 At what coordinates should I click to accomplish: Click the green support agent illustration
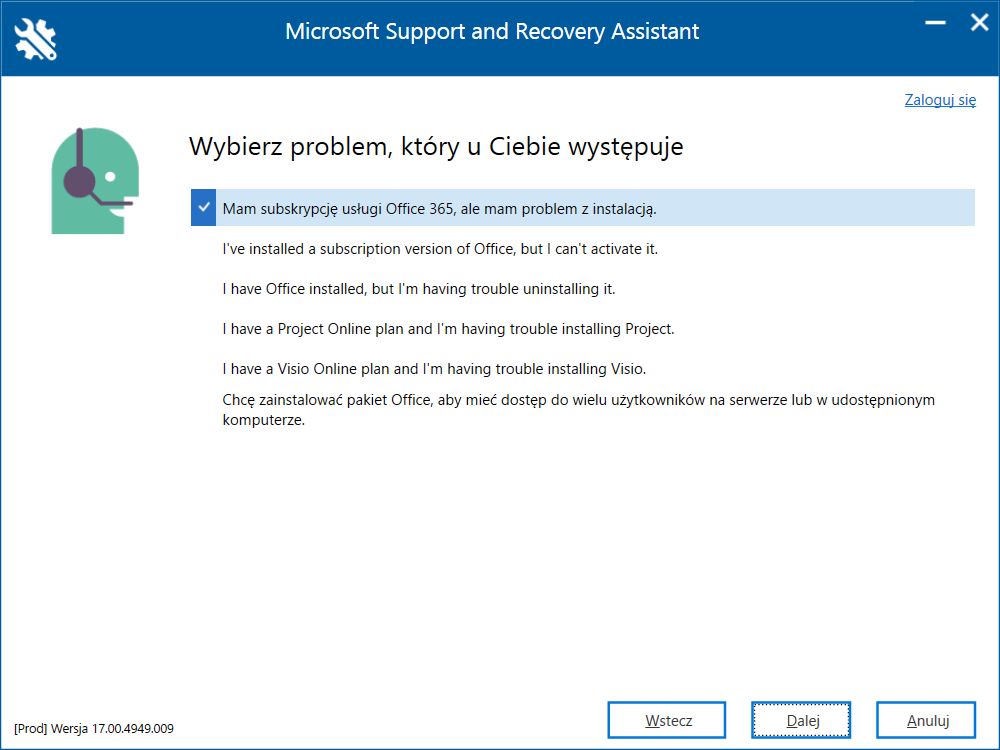95,180
